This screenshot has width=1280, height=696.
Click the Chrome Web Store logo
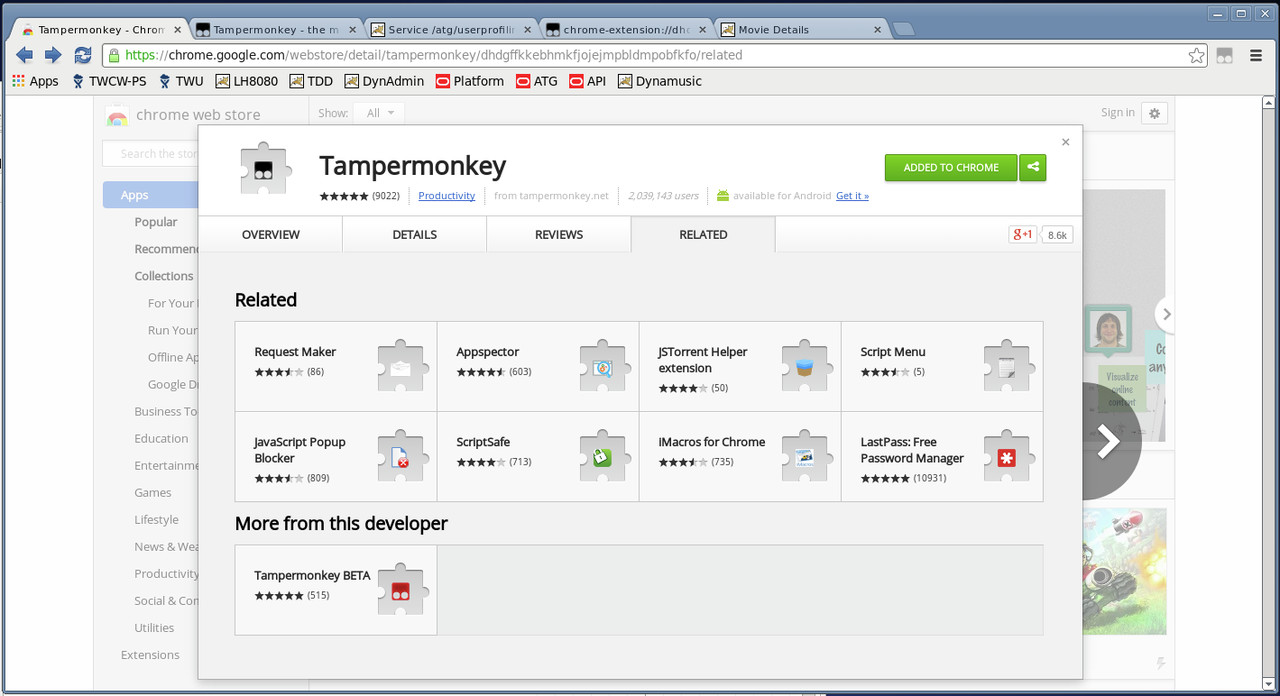117,115
